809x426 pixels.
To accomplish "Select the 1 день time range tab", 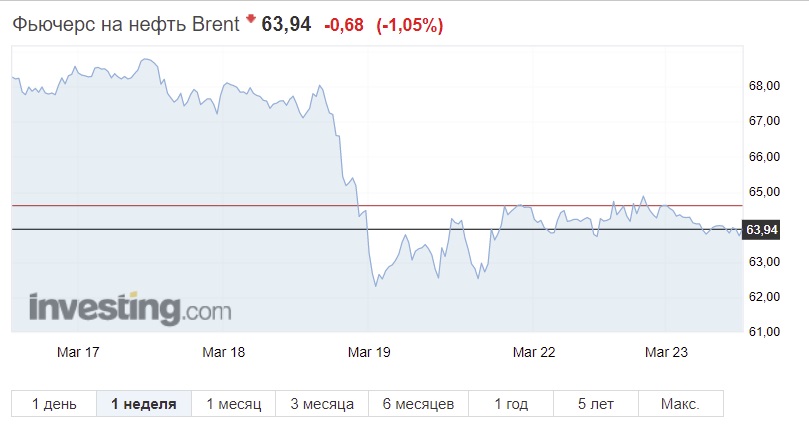I will [54, 403].
